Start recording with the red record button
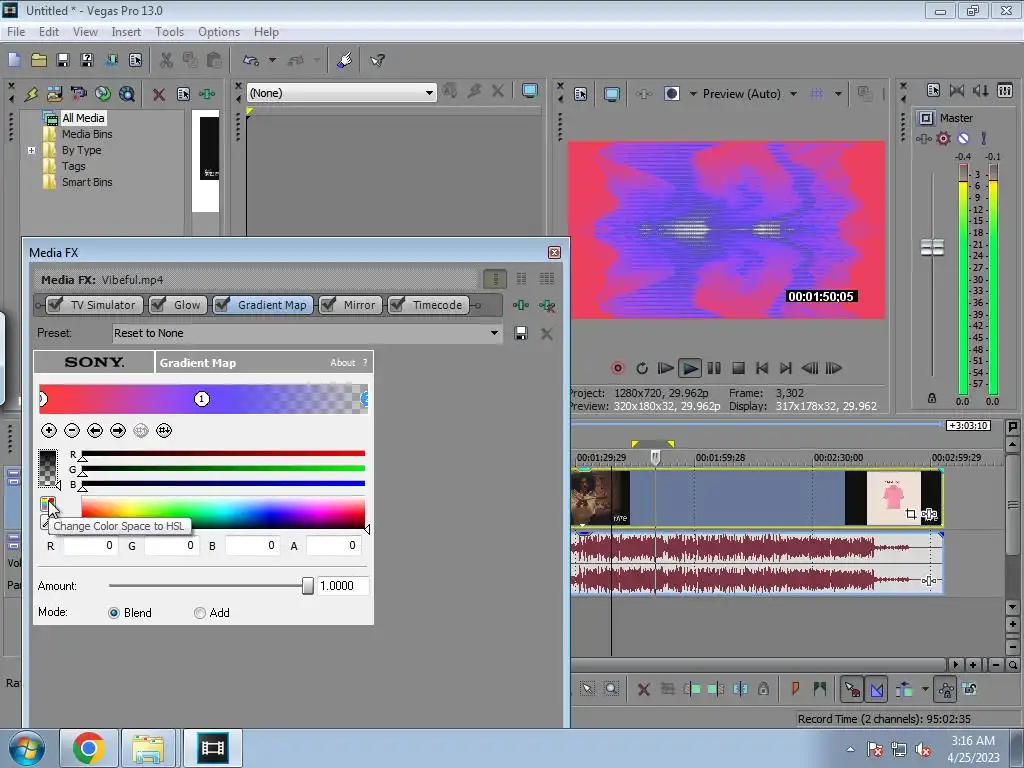This screenshot has width=1024, height=768. click(617, 368)
